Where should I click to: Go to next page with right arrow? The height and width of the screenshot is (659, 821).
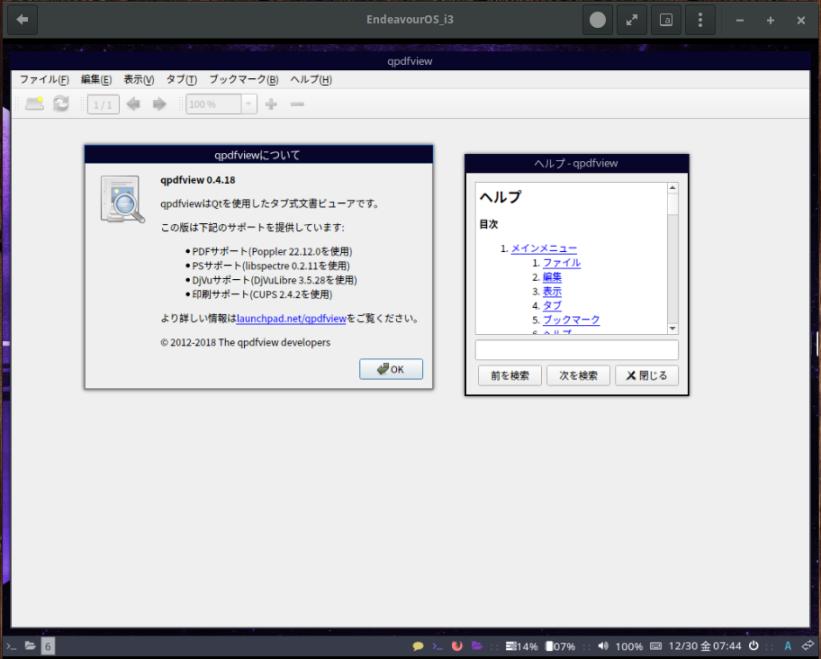coord(159,104)
